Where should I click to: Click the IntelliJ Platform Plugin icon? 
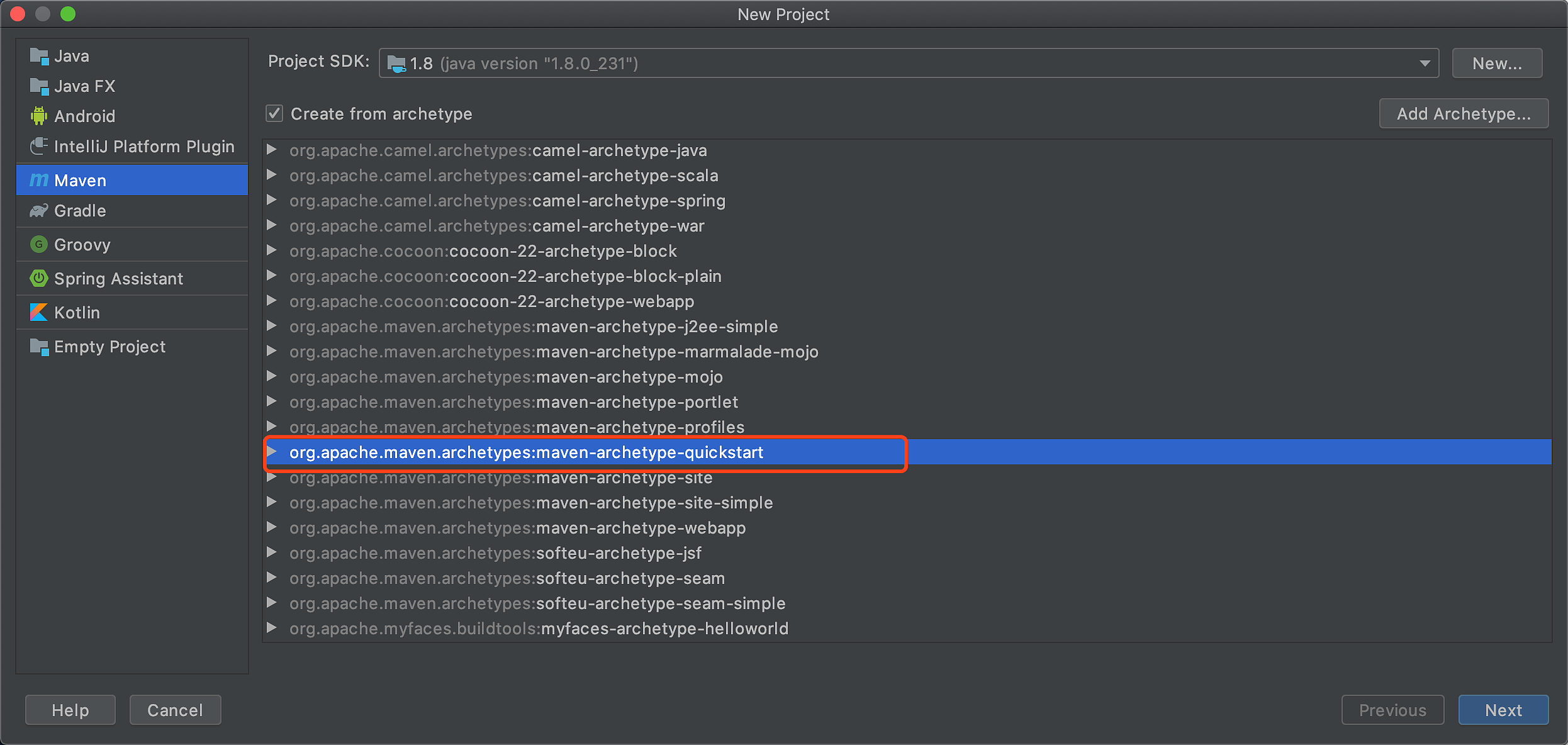pos(39,146)
